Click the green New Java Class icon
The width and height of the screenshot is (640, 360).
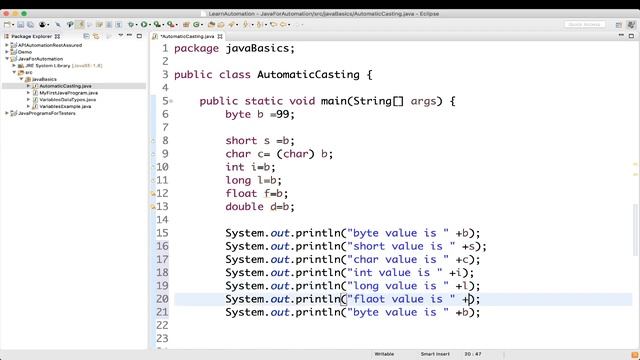(196, 25)
